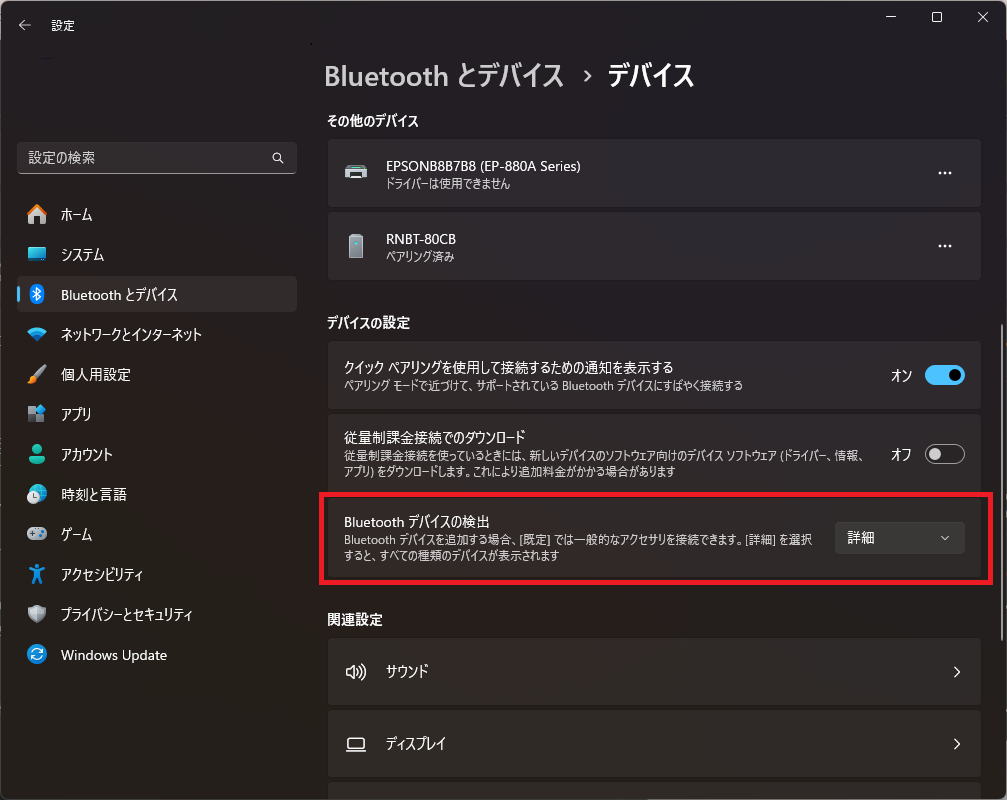Click RNBT-80CB device name
The height and width of the screenshot is (800, 1007).
421,239
